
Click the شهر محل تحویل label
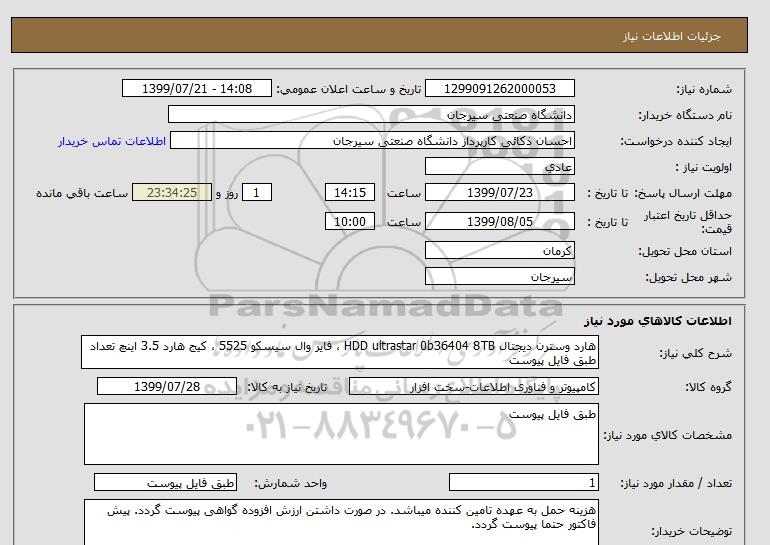(688, 277)
